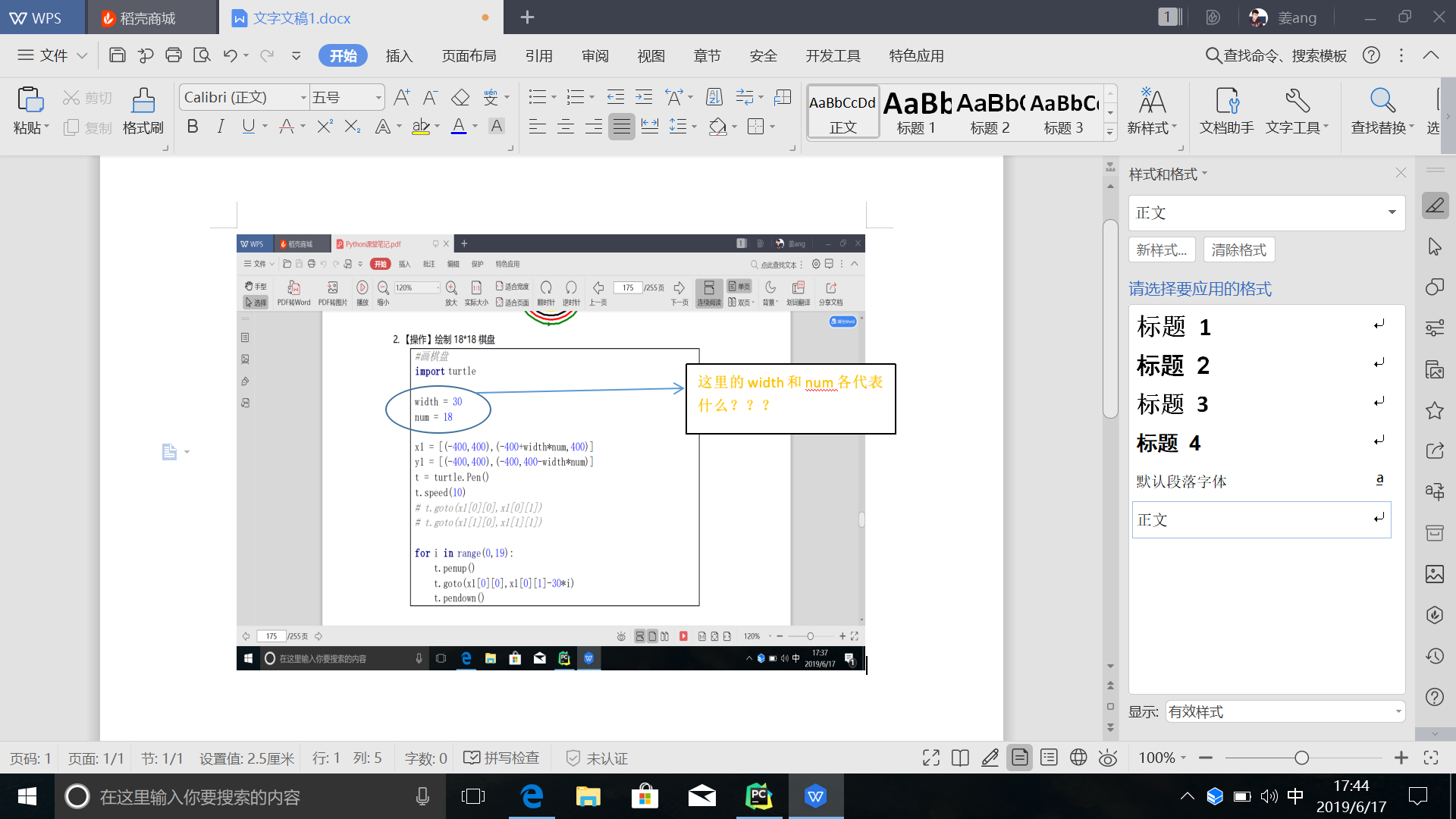Screen dimensions: 1456x819
Task: Open Print Preview icon in quick toolbar
Action: click(x=202, y=55)
